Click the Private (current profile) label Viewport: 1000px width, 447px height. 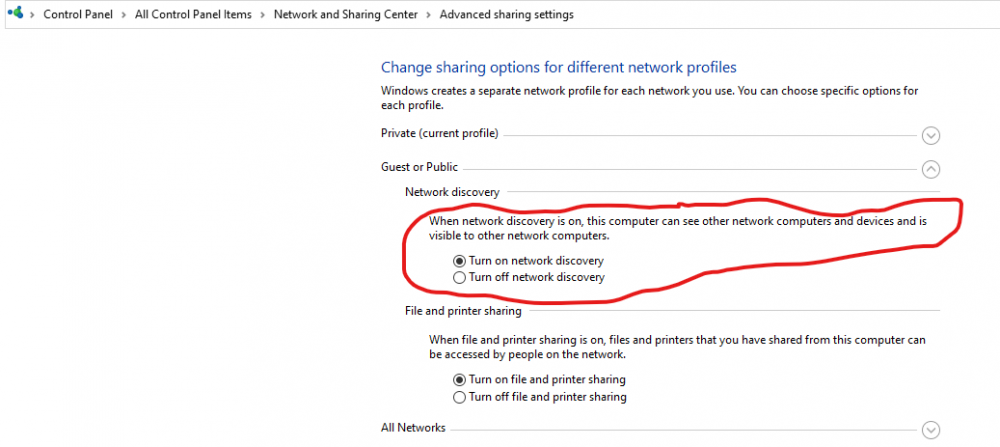[439, 133]
